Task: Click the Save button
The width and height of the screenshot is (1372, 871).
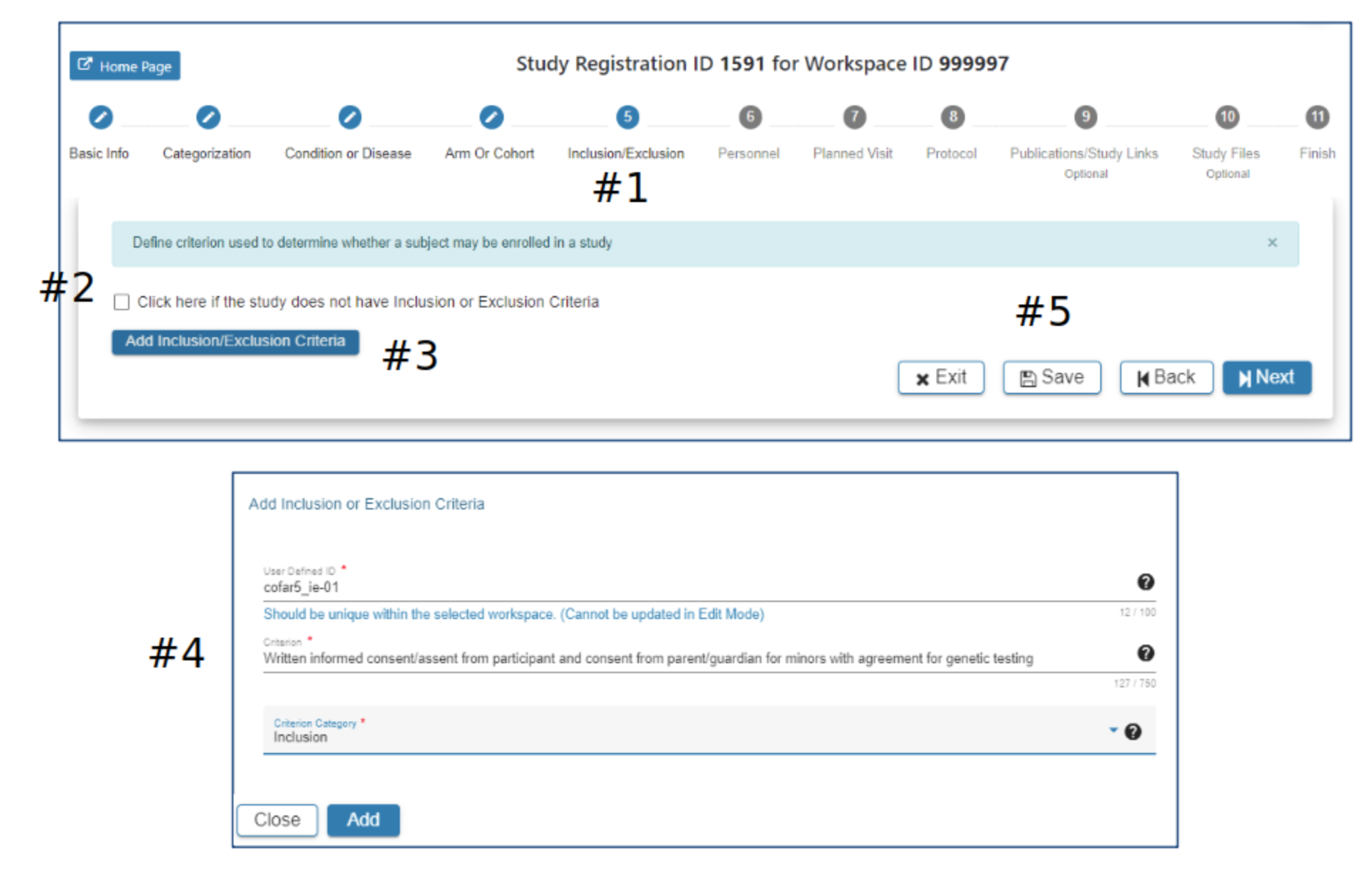Action: click(1052, 378)
